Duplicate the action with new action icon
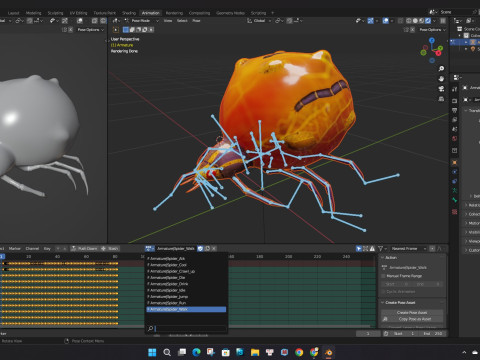480x360 pixels. (207, 249)
